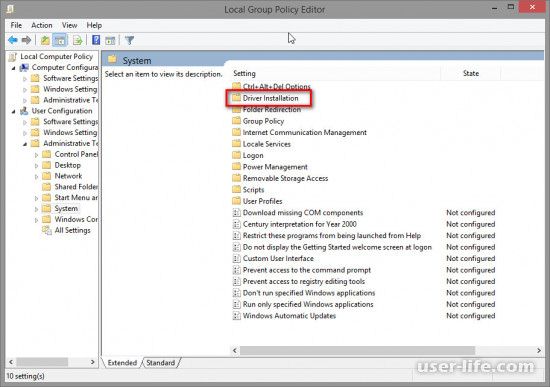Select Don't run specified Windows applications
This screenshot has height=387, width=550.
tap(309, 293)
